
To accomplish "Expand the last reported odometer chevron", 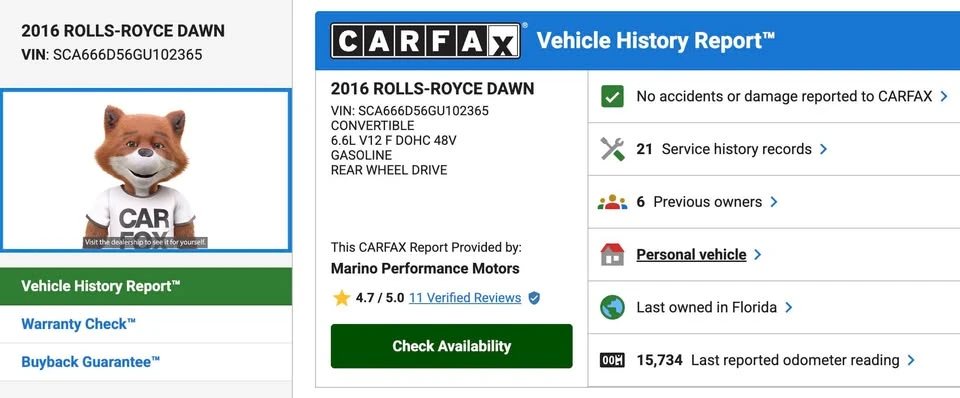I will tap(911, 360).
